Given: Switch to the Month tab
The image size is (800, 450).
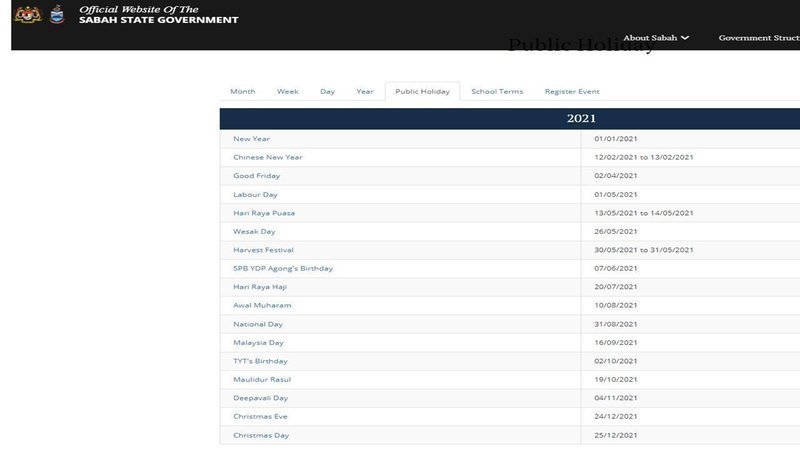Looking at the screenshot, I should click(242, 92).
